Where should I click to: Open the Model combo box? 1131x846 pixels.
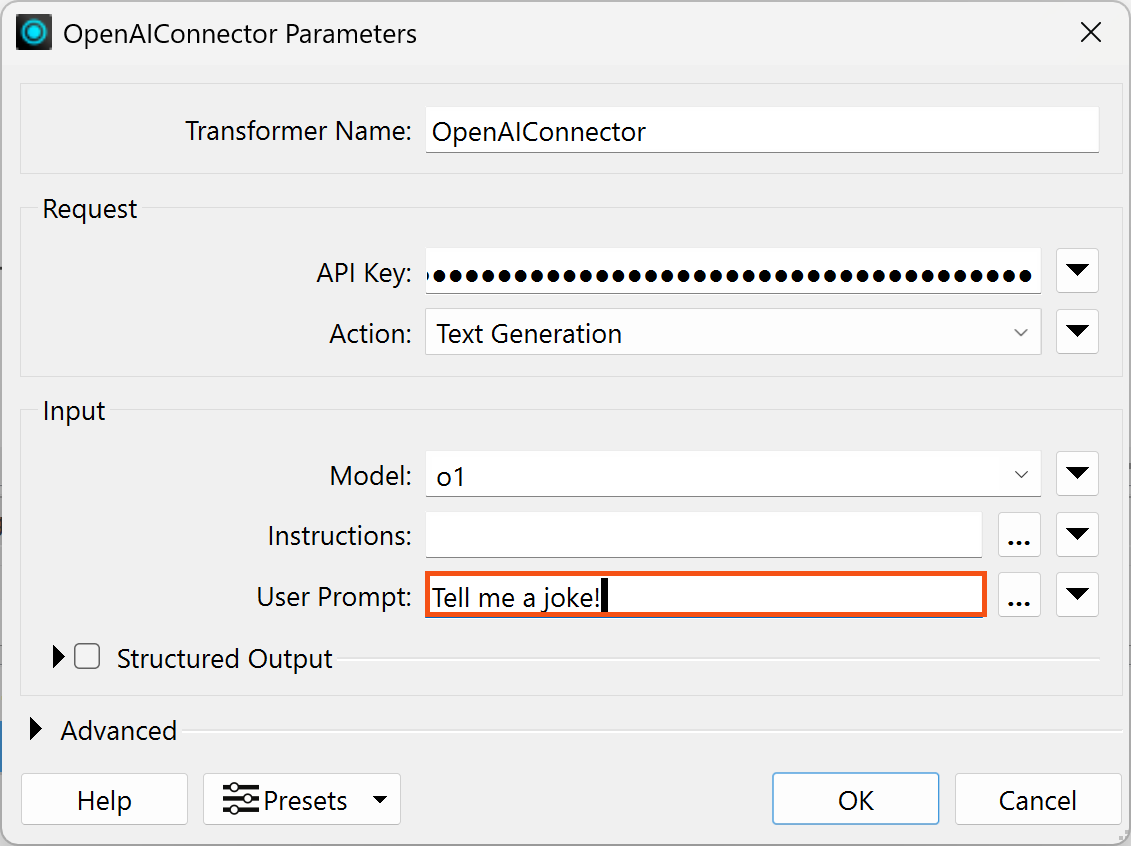point(733,474)
